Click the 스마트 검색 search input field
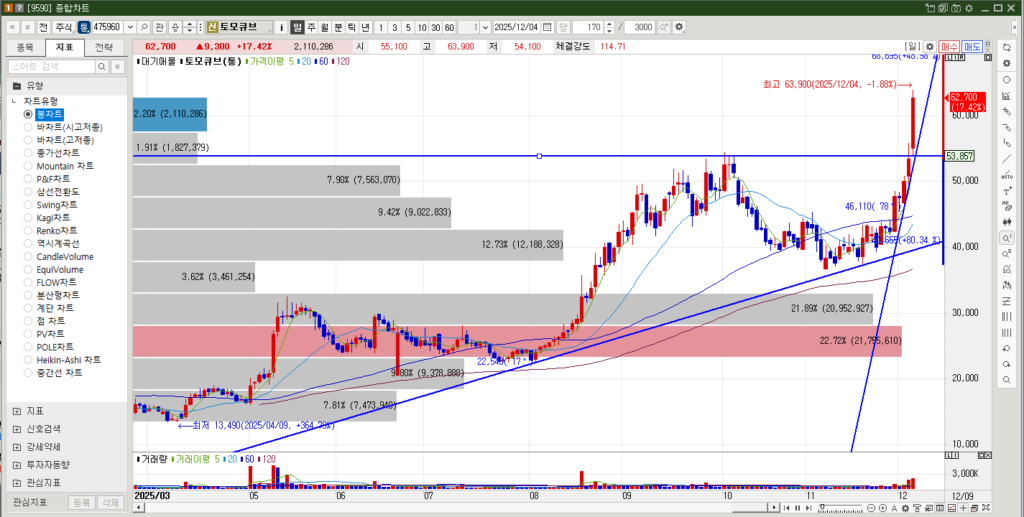1024x517 pixels. tap(55, 66)
